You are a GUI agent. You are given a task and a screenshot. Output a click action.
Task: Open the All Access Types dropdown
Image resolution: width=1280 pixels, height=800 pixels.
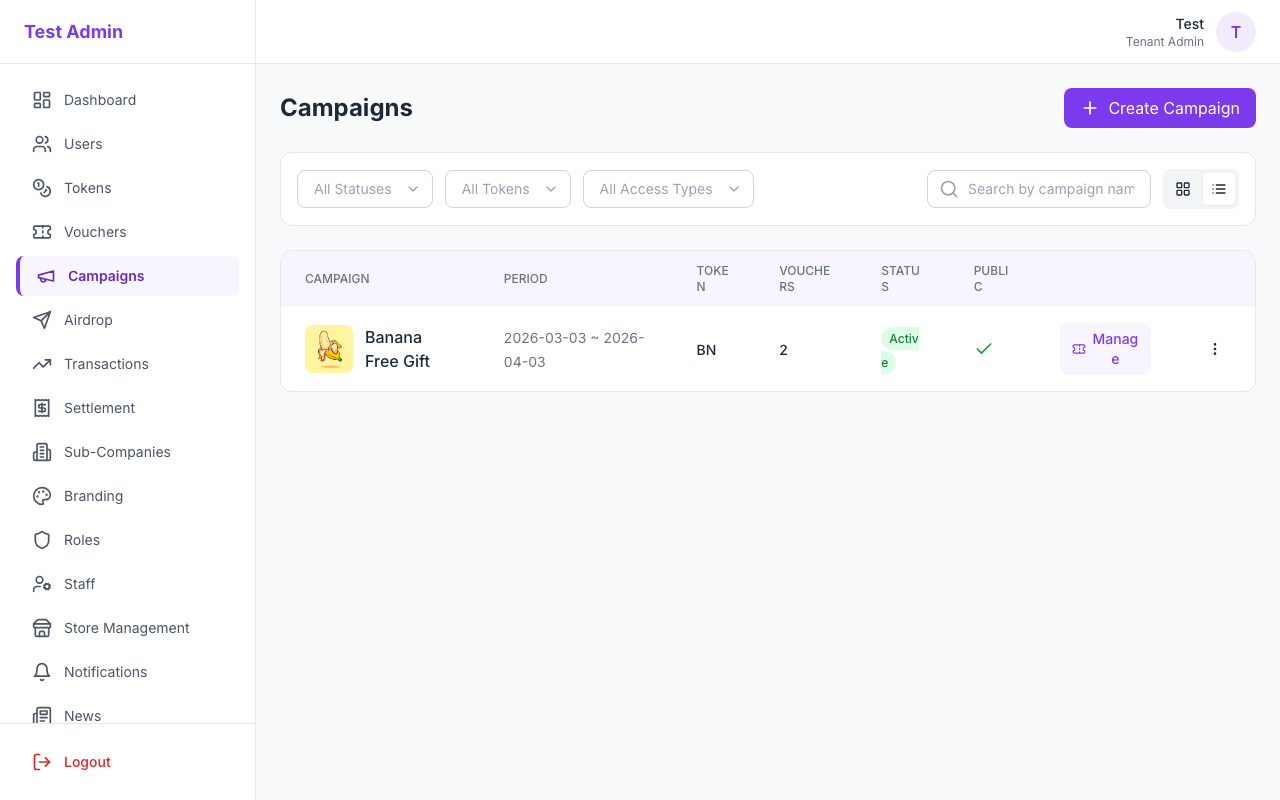click(668, 189)
